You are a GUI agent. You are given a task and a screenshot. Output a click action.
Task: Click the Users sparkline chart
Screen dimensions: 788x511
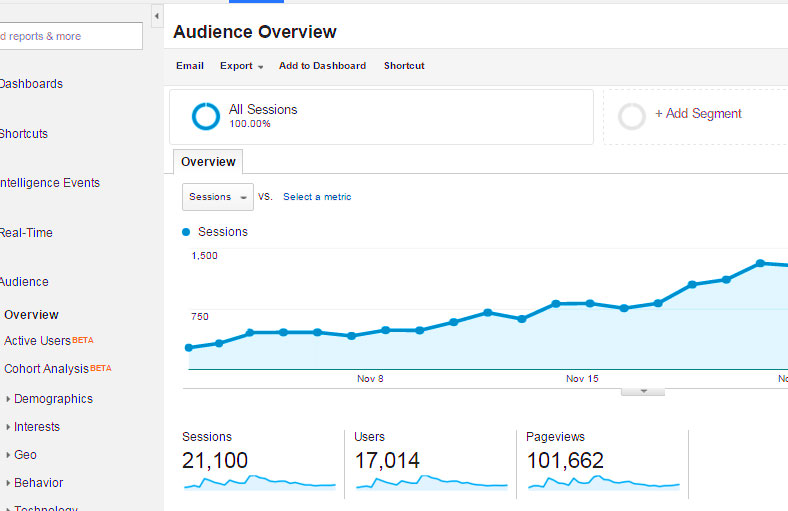tap(431, 483)
